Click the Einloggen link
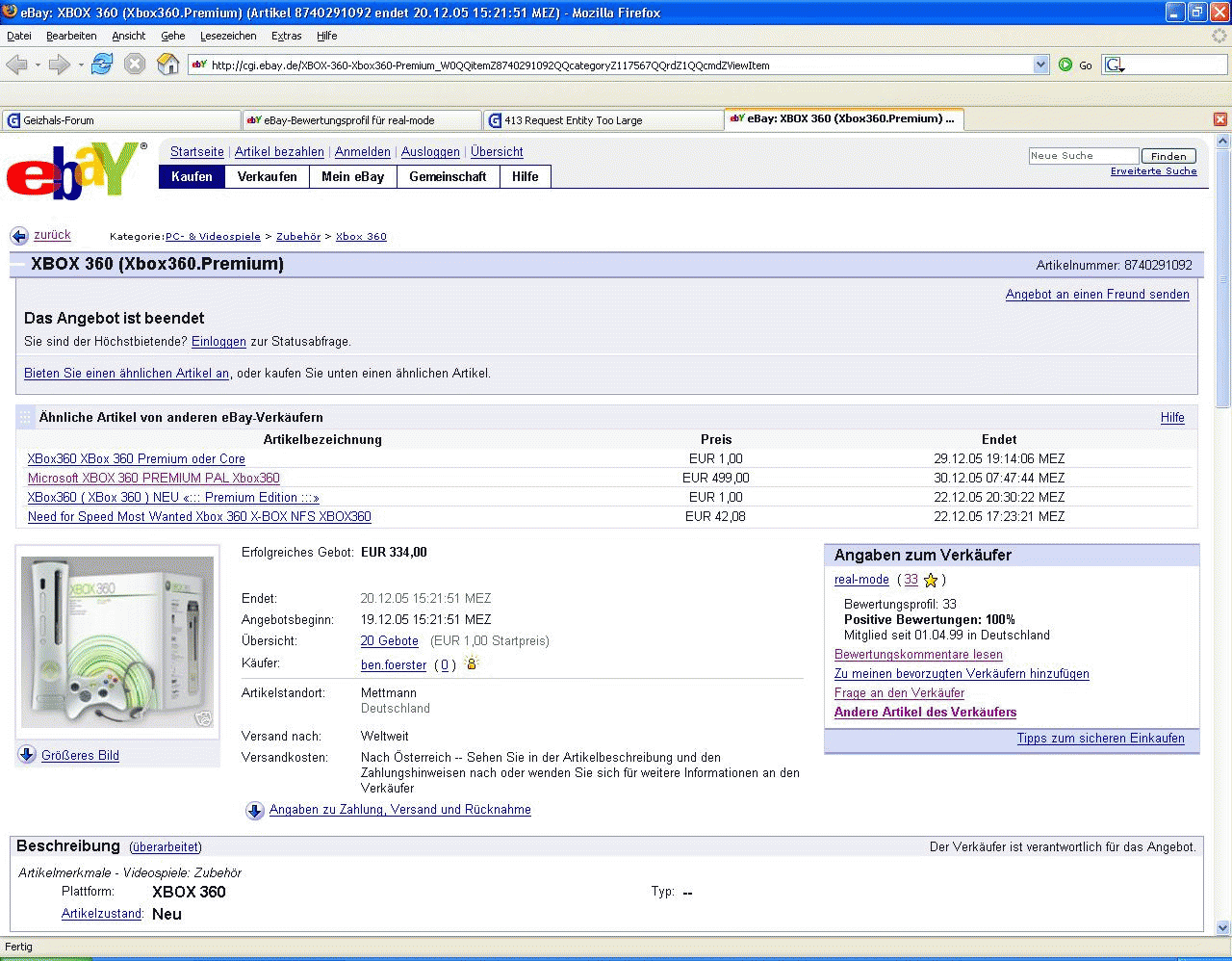Viewport: 1232px width, 961px height. coord(218,342)
